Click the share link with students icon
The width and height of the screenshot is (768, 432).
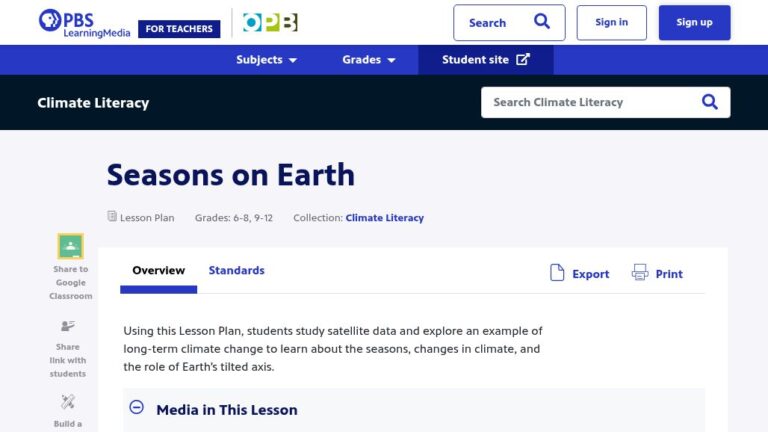68,326
